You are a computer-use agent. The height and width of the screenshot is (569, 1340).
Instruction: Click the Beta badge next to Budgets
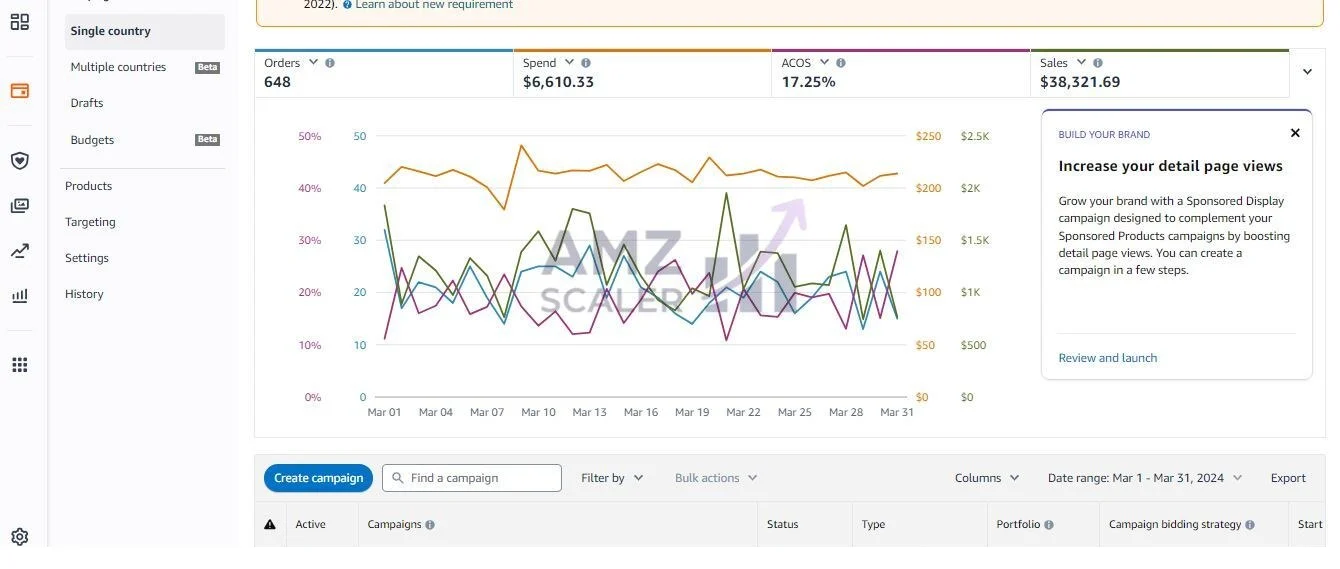tap(207, 140)
